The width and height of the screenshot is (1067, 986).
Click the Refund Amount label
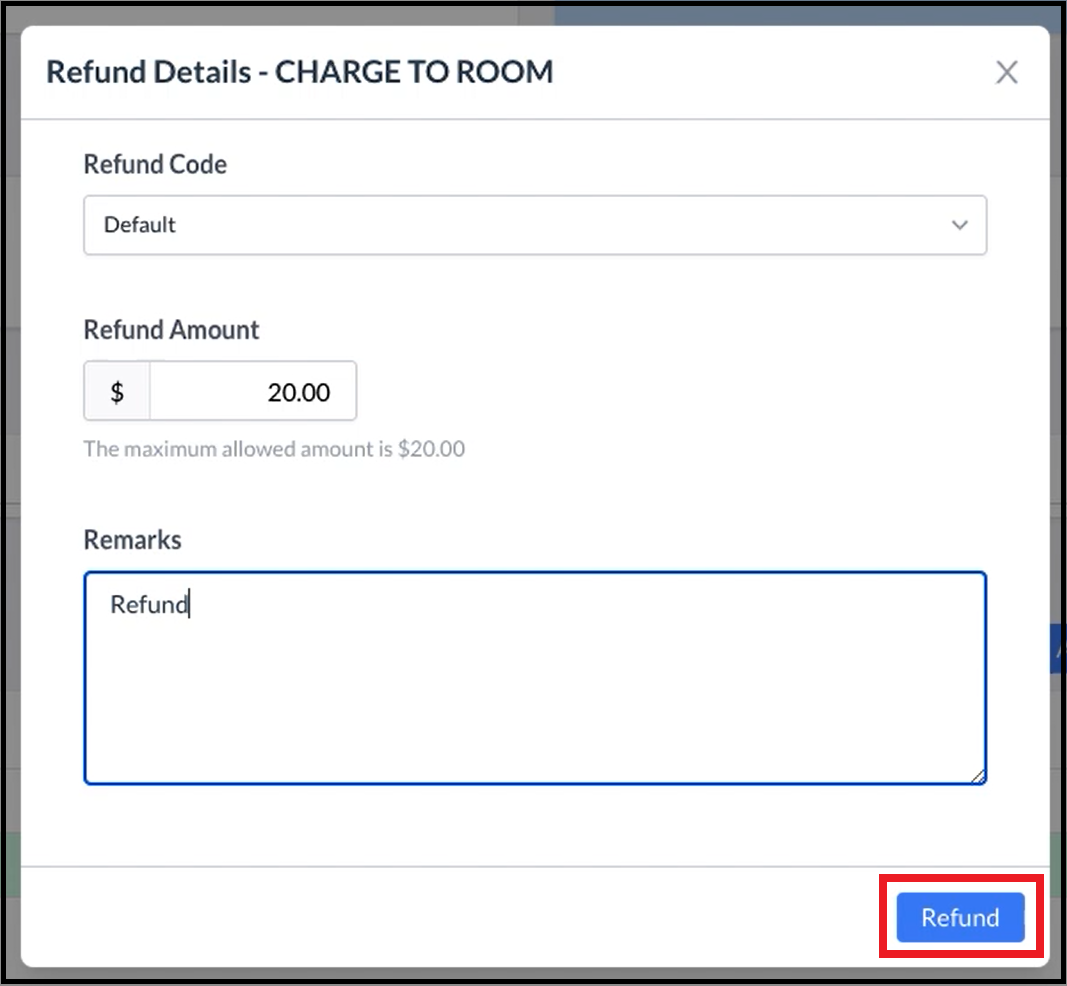170,330
